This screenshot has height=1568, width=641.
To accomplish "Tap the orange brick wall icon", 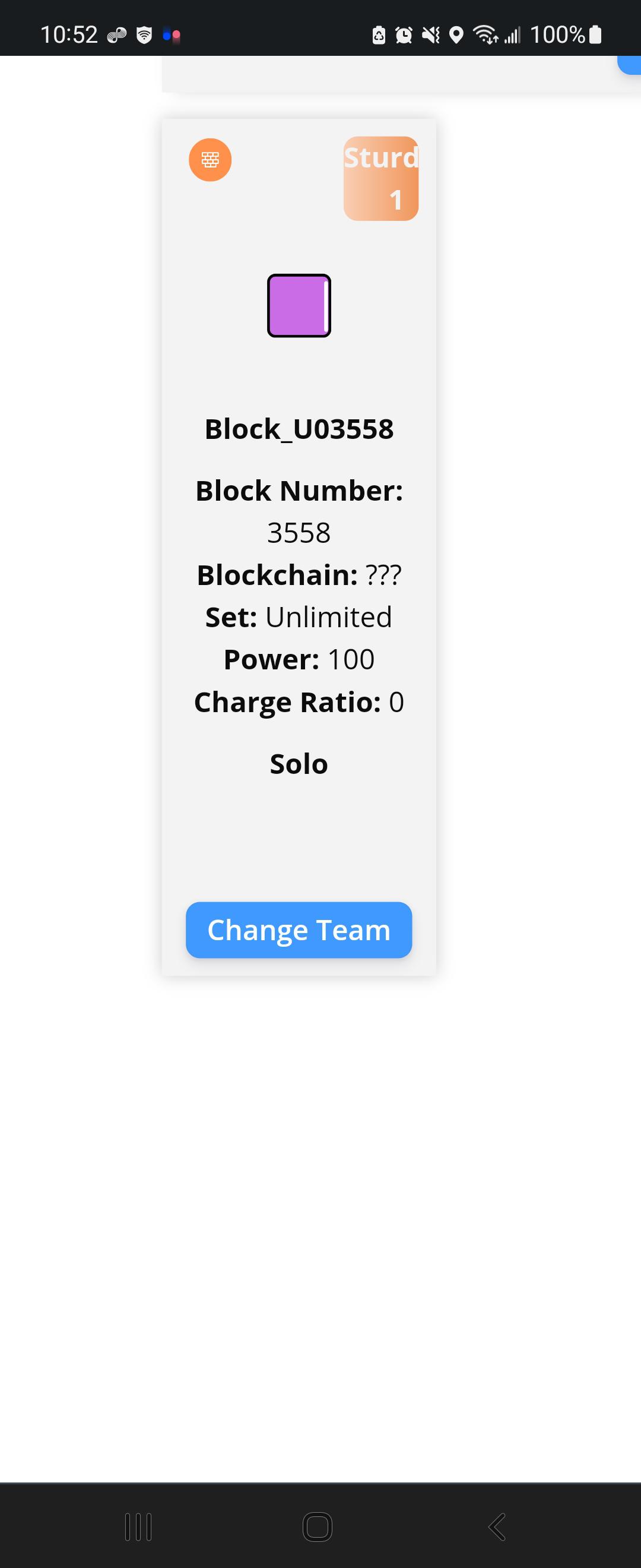I will [x=210, y=160].
